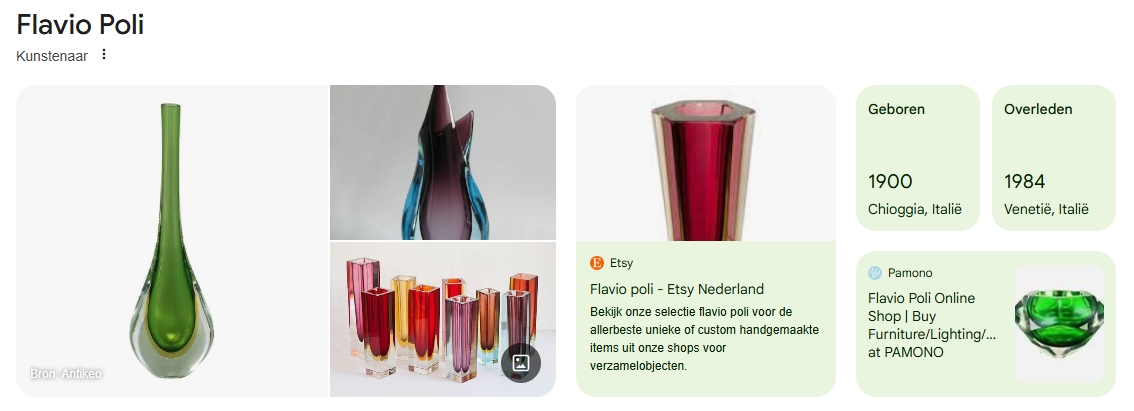The image size is (1134, 411).
Task: Click the Venetië, Italië place of death
Action: (1046, 209)
